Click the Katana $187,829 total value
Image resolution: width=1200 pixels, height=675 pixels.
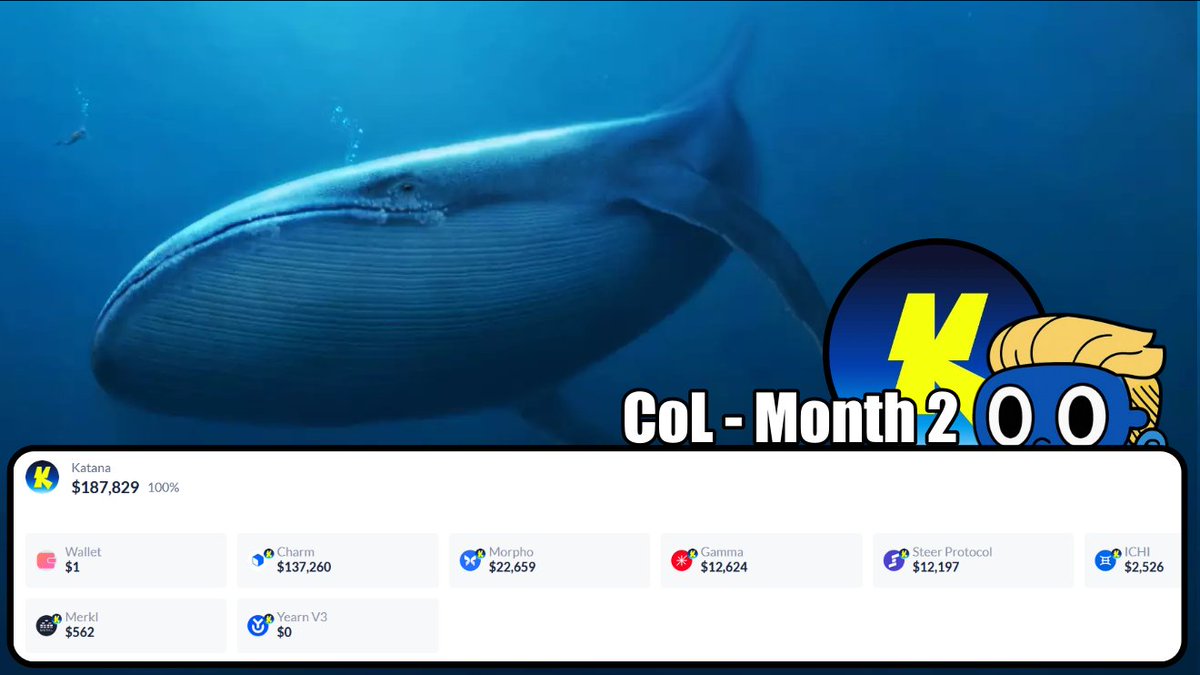105,487
